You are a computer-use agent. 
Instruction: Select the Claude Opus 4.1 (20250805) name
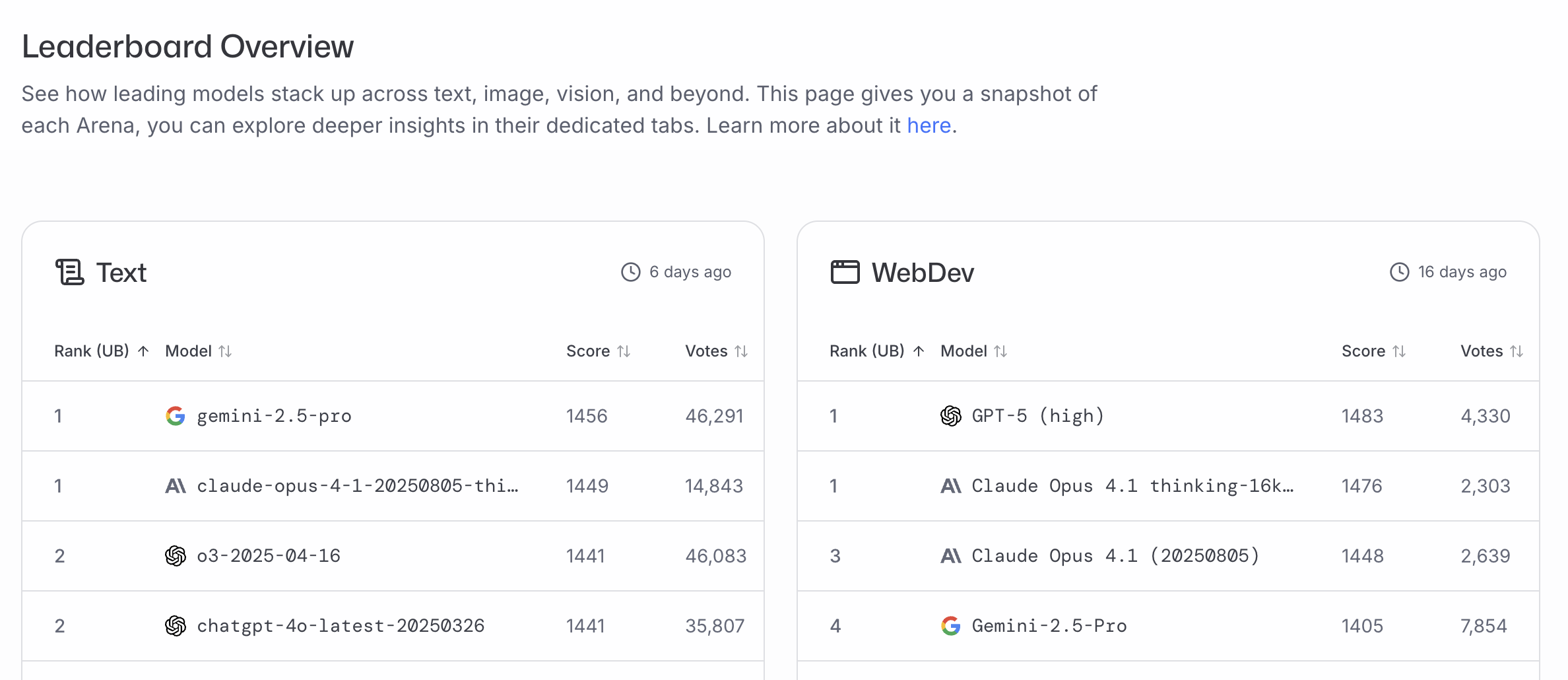pyautogui.click(x=1116, y=556)
